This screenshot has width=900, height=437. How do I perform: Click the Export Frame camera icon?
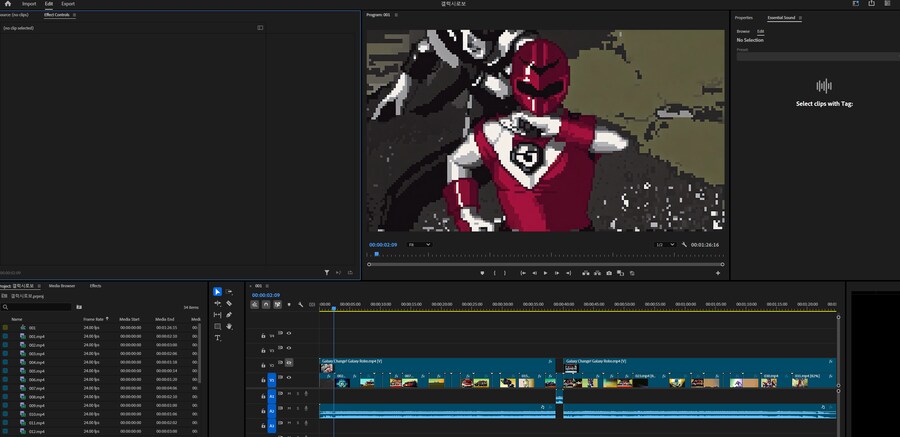pos(609,273)
